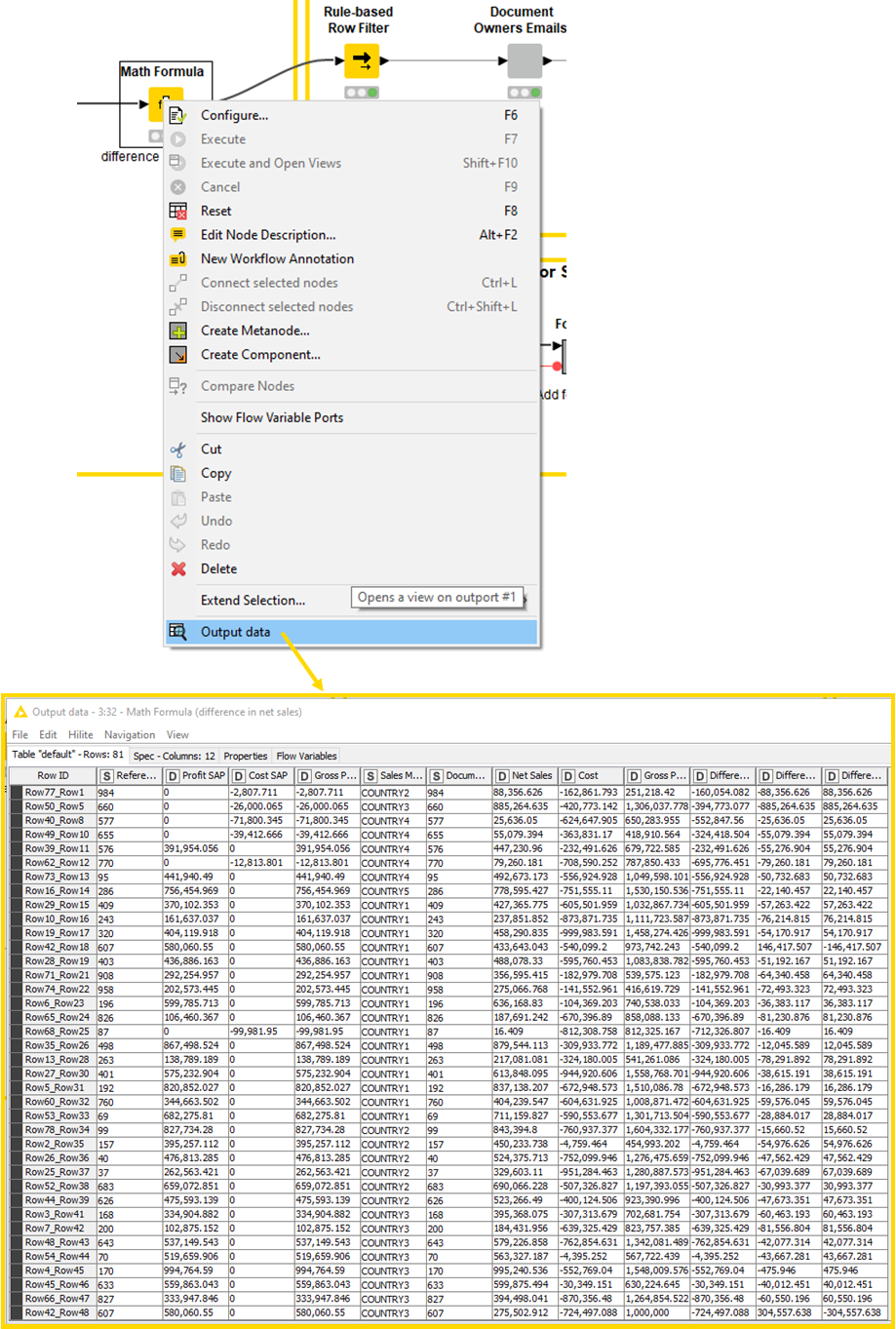This screenshot has width=896, height=1329.
Task: Switch to Table "default" - Rows: 81 tab
Action: click(x=67, y=756)
